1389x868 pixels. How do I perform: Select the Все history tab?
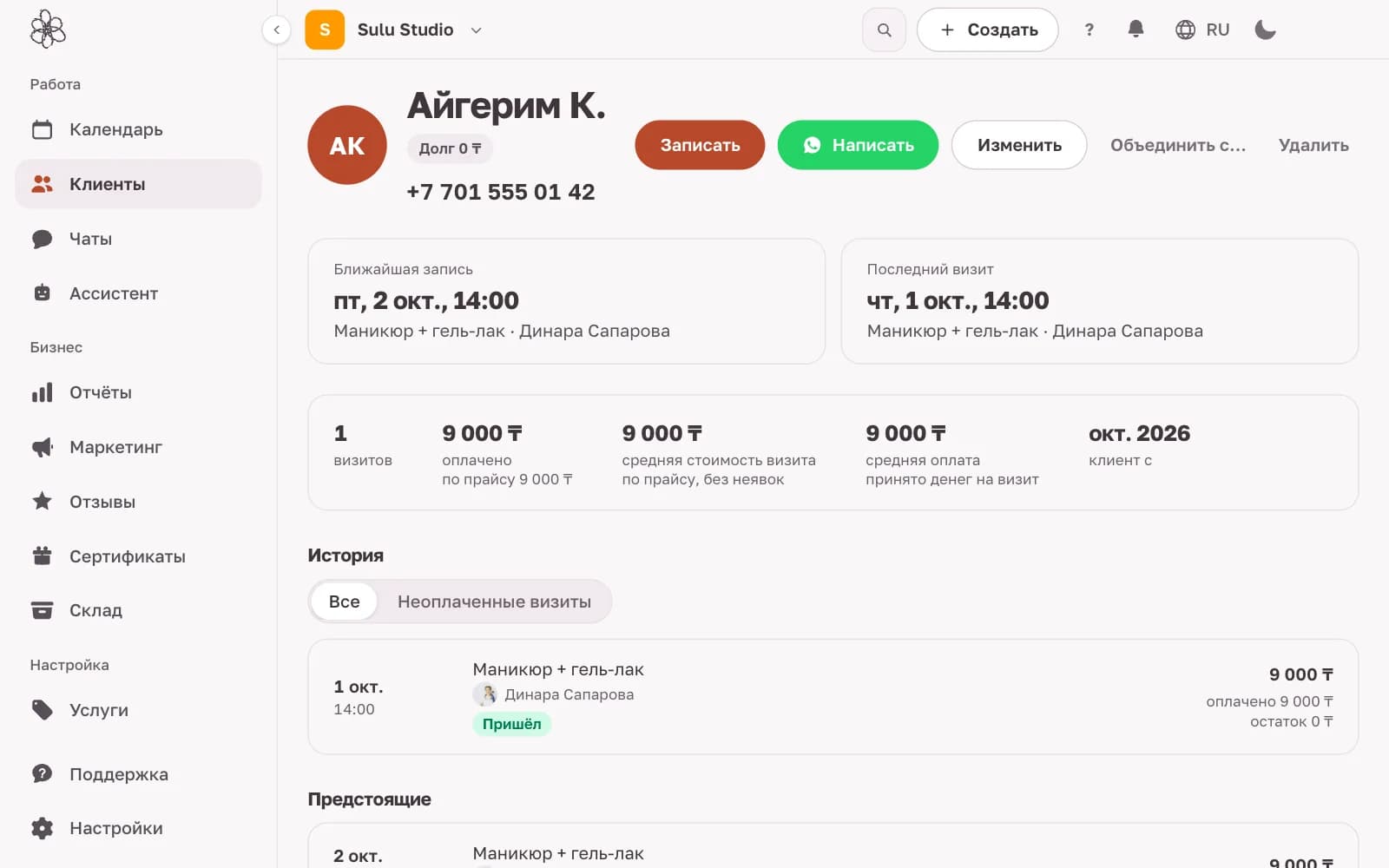click(344, 602)
